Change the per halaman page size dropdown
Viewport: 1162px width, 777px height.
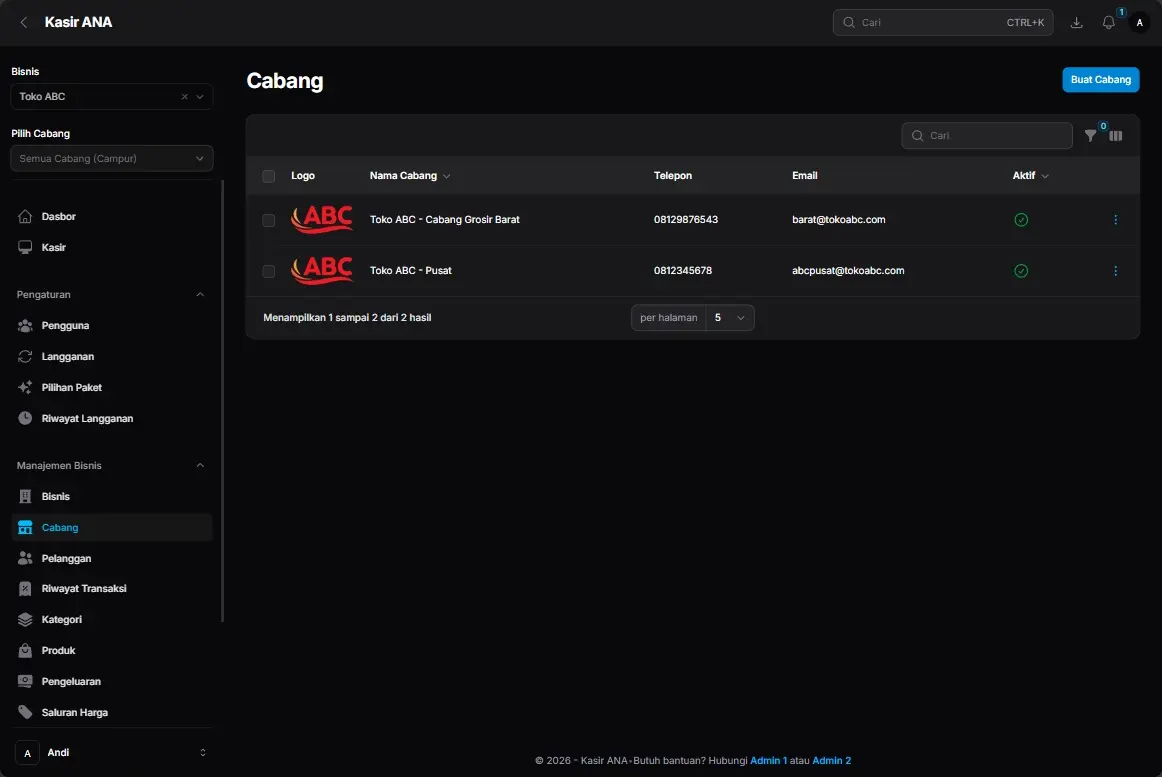pos(730,317)
